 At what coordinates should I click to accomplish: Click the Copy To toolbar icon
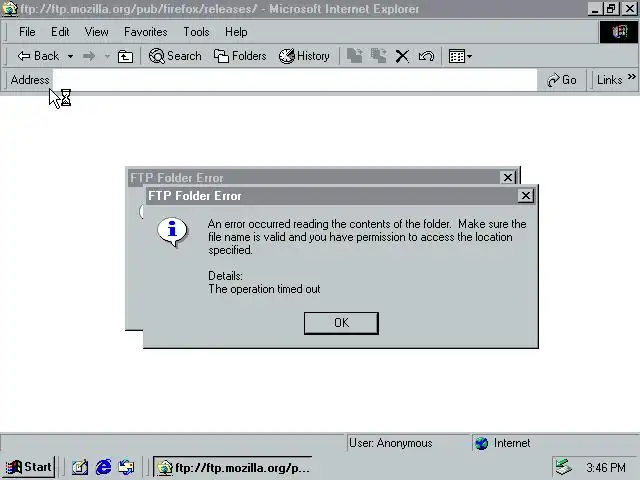pyautogui.click(x=378, y=56)
